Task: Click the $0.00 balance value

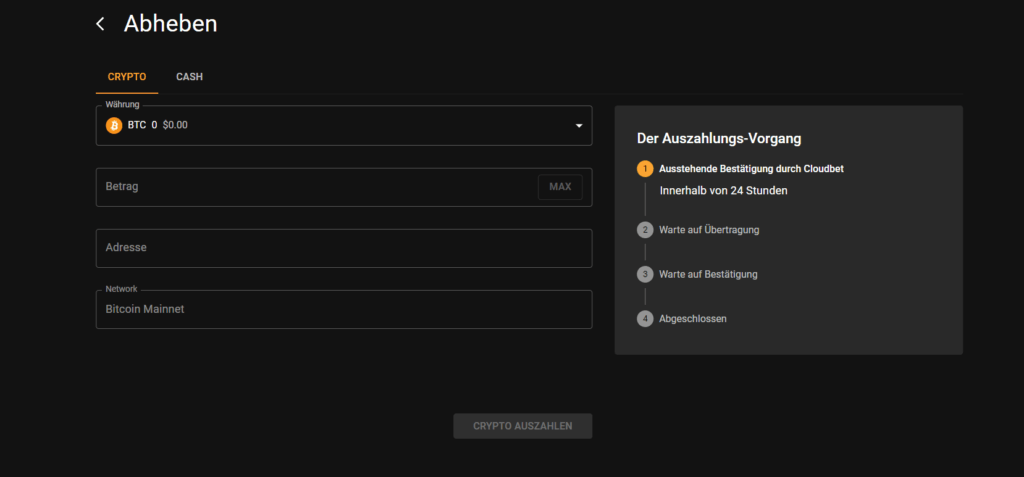Action: [x=175, y=125]
